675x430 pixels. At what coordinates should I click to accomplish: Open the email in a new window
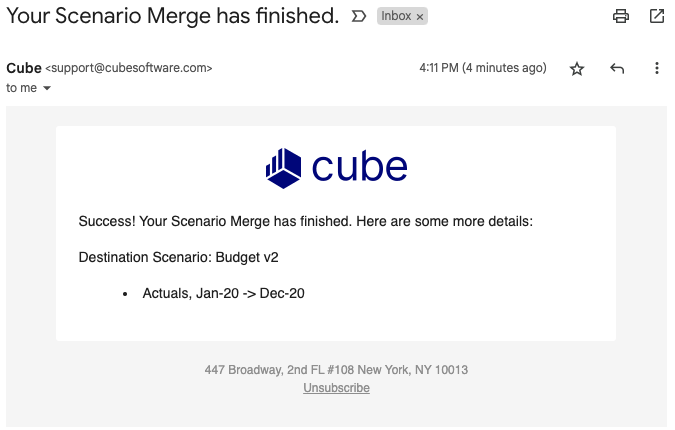click(656, 16)
